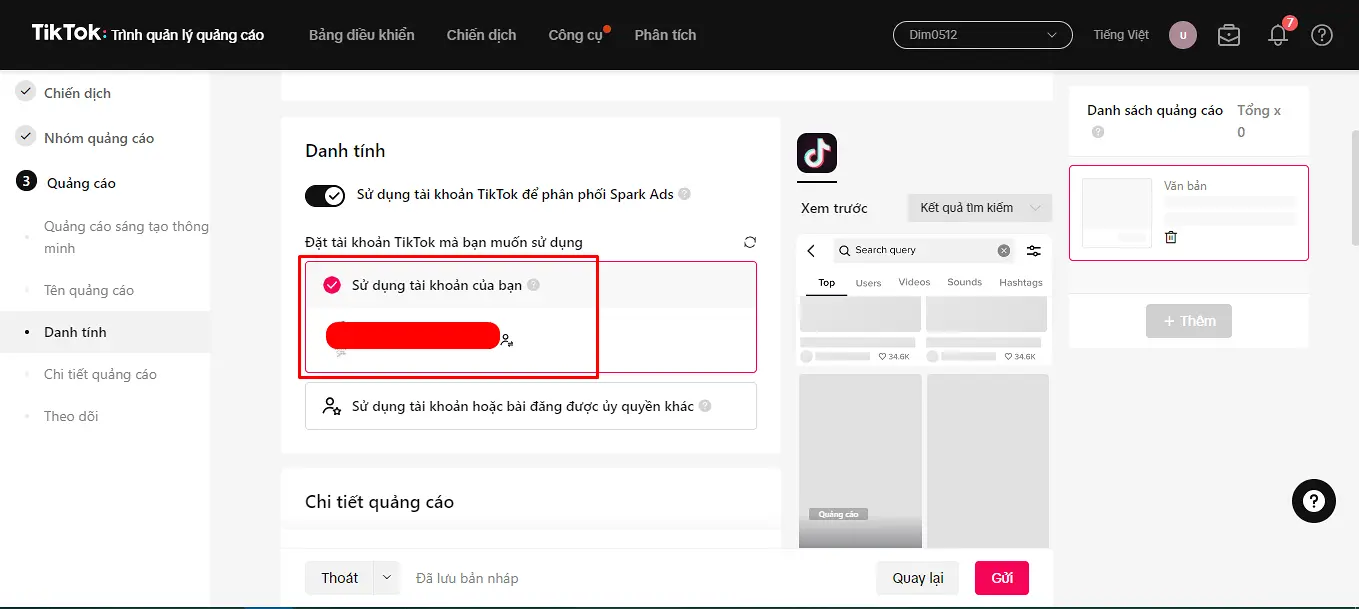Click the account link icon beside redacted name
This screenshot has width=1359, height=609.
507,340
